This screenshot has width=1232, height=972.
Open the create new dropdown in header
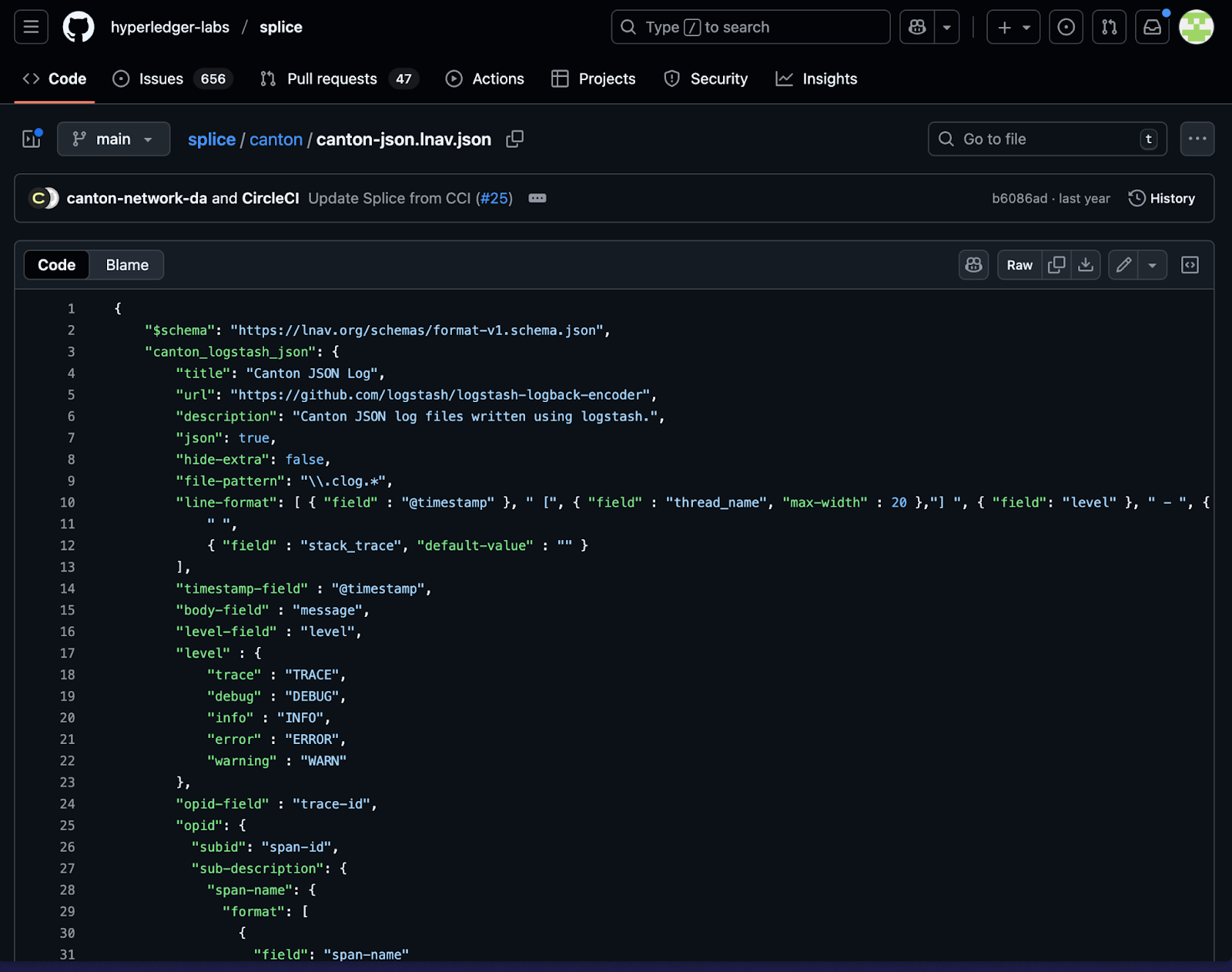pyautogui.click(x=1013, y=26)
